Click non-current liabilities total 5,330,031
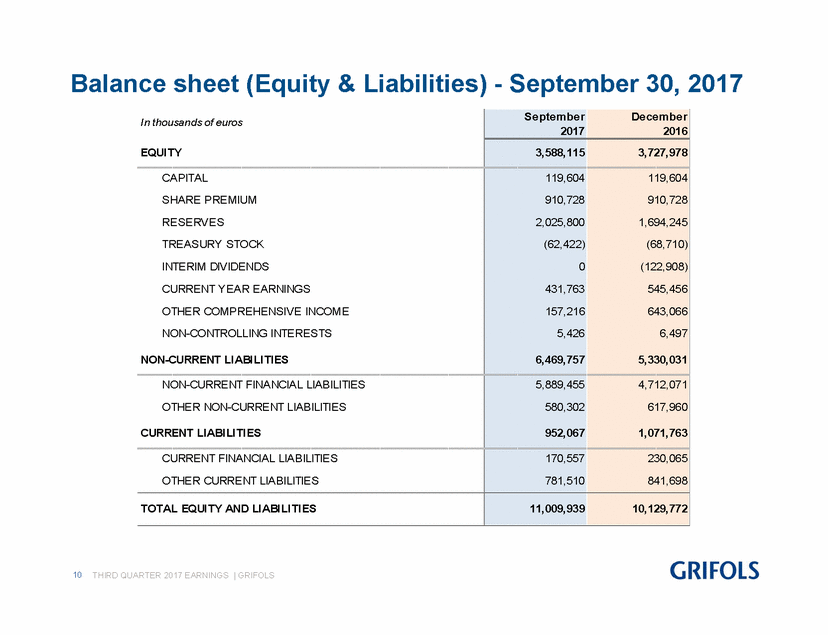 pos(663,360)
